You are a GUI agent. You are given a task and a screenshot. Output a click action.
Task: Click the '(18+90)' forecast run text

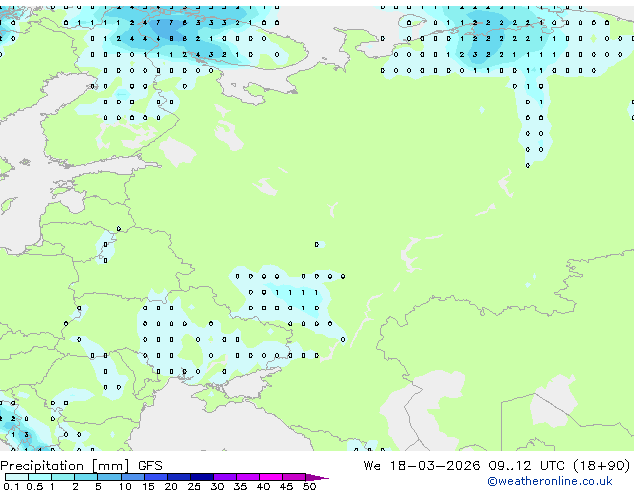[x=602, y=466]
